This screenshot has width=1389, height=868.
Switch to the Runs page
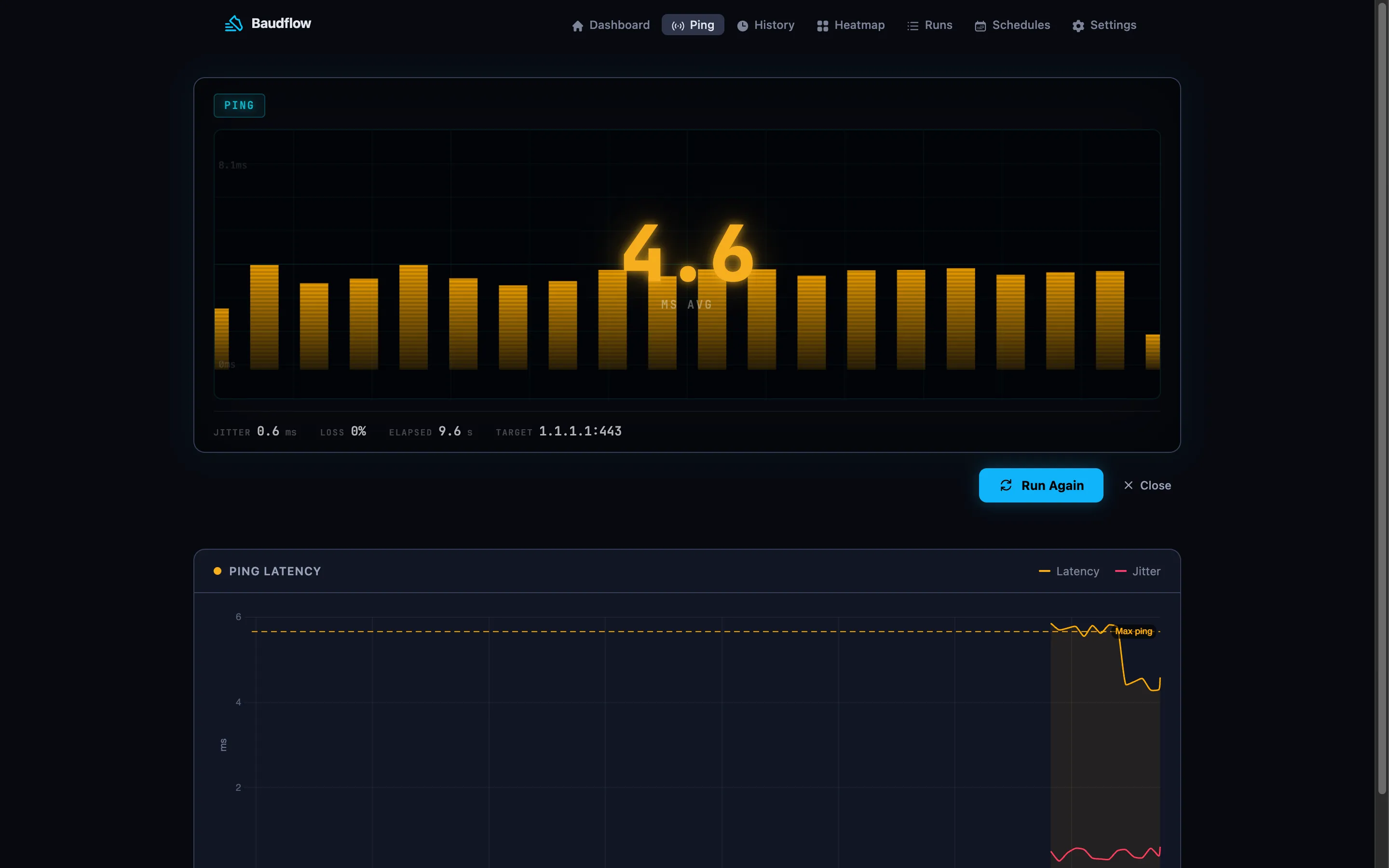point(929,25)
